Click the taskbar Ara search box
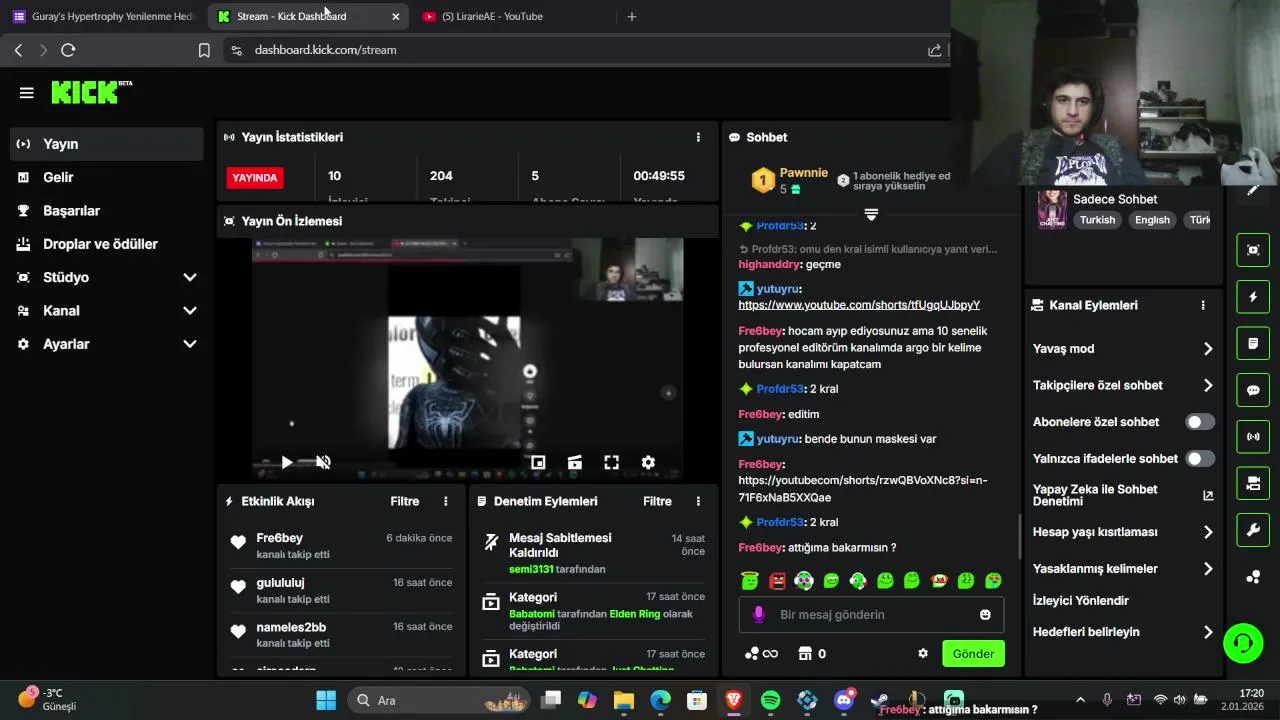Screen dimensions: 1280x720 (x=440, y=700)
